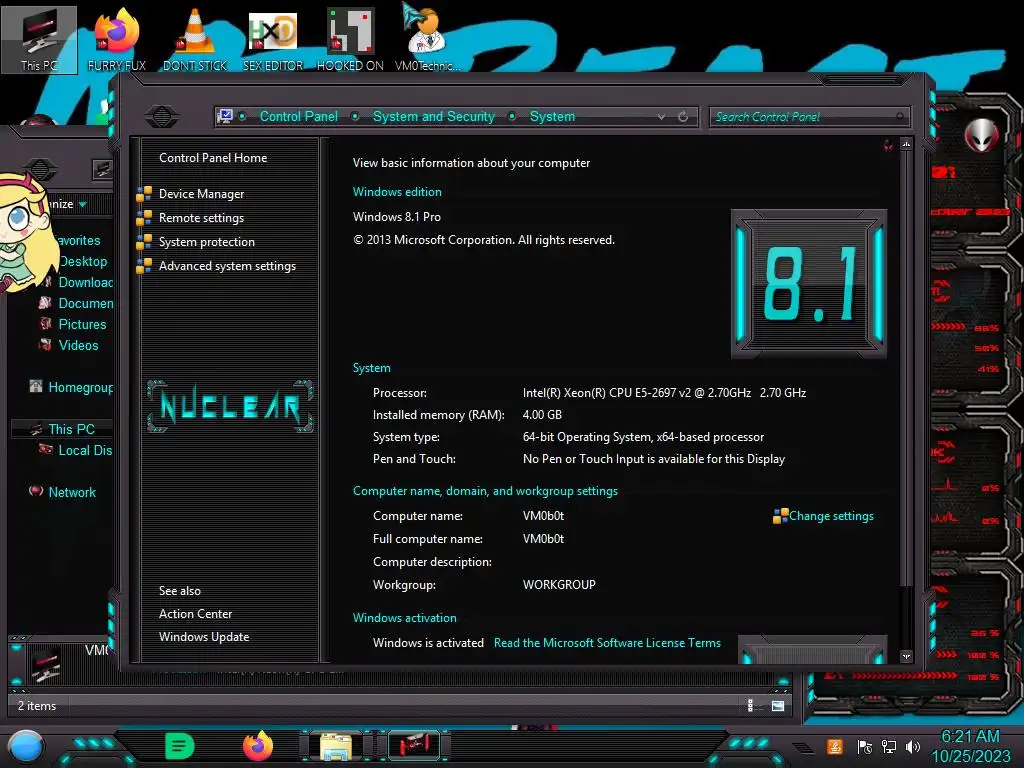The height and width of the screenshot is (768, 1024).
Task: Open the Organize dropdown in File Explorer
Action: pyautogui.click(x=67, y=204)
